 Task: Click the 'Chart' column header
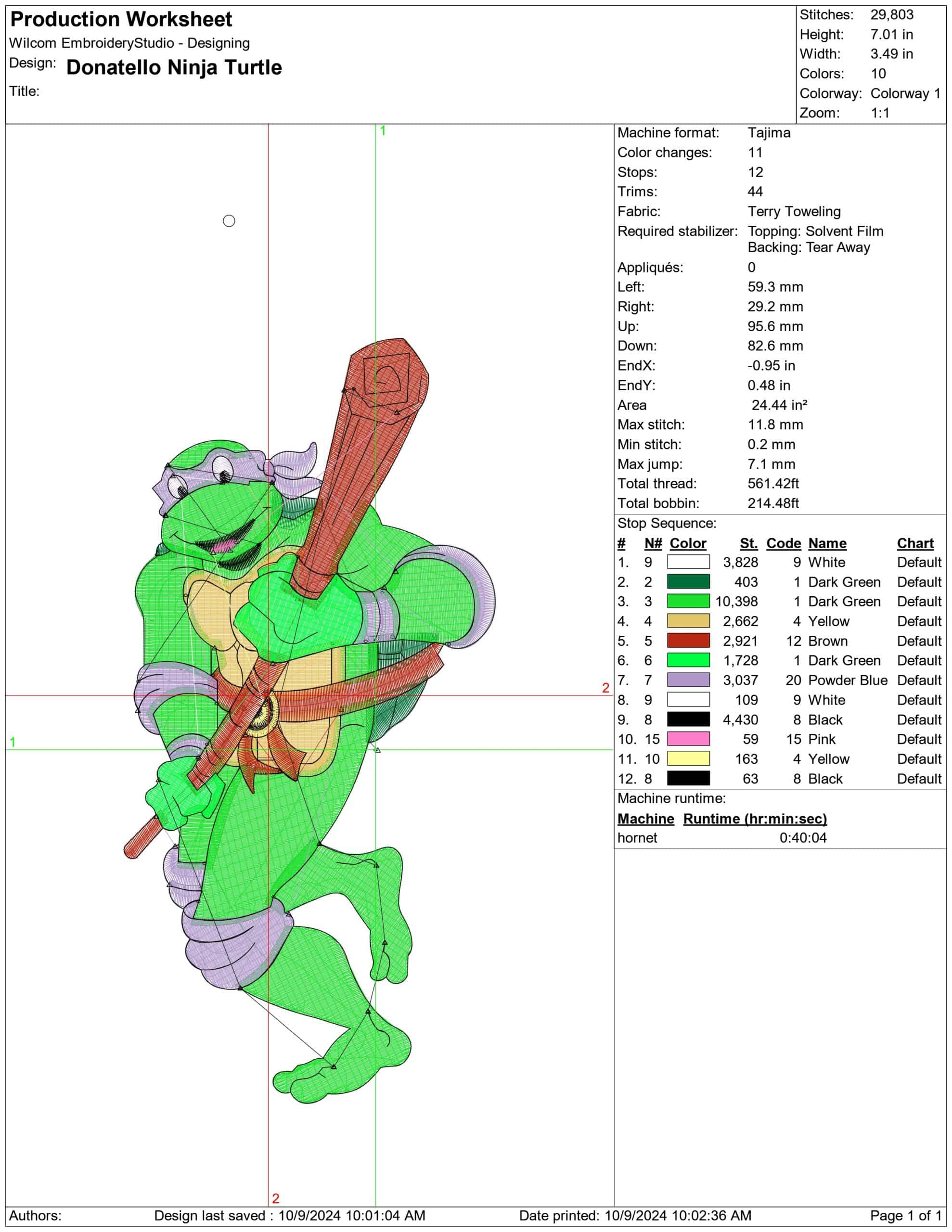pyautogui.click(x=915, y=543)
